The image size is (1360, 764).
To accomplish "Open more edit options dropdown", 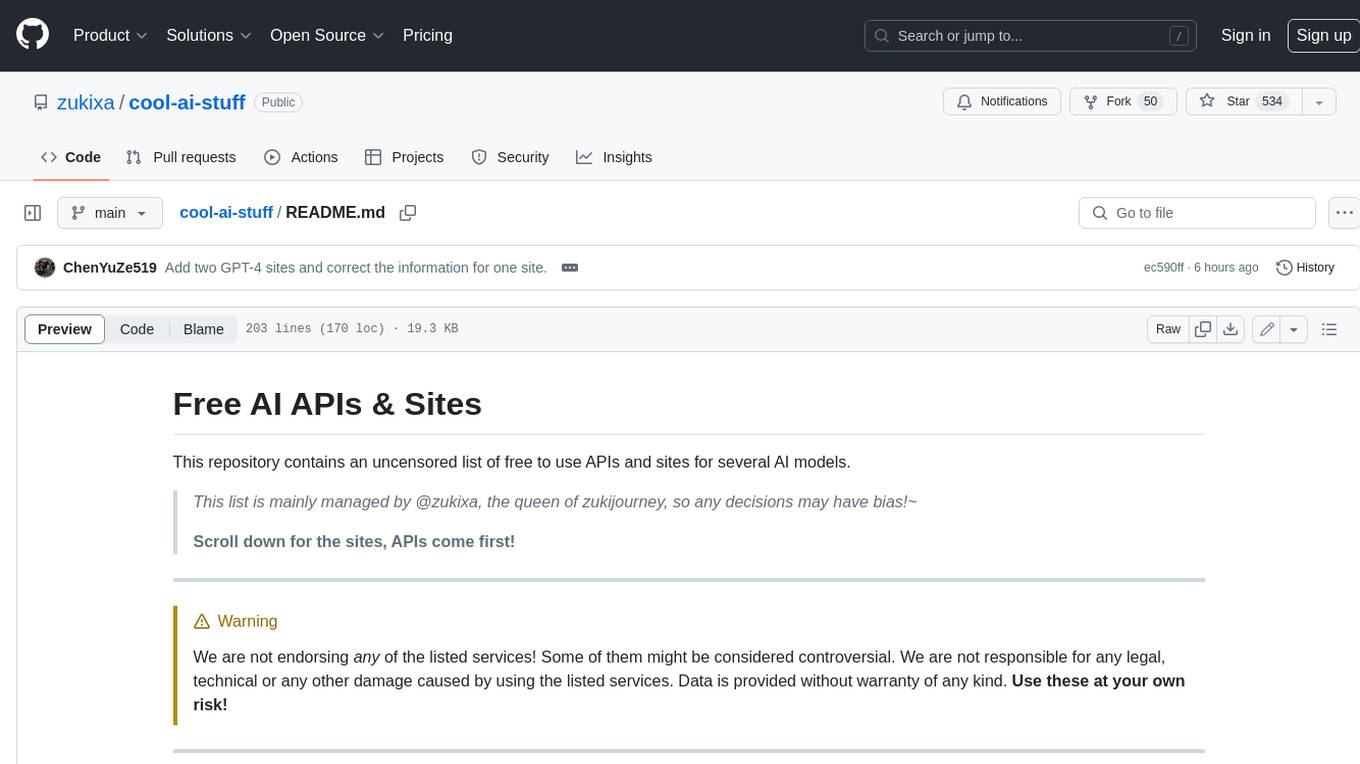I will pyautogui.click(x=1294, y=329).
